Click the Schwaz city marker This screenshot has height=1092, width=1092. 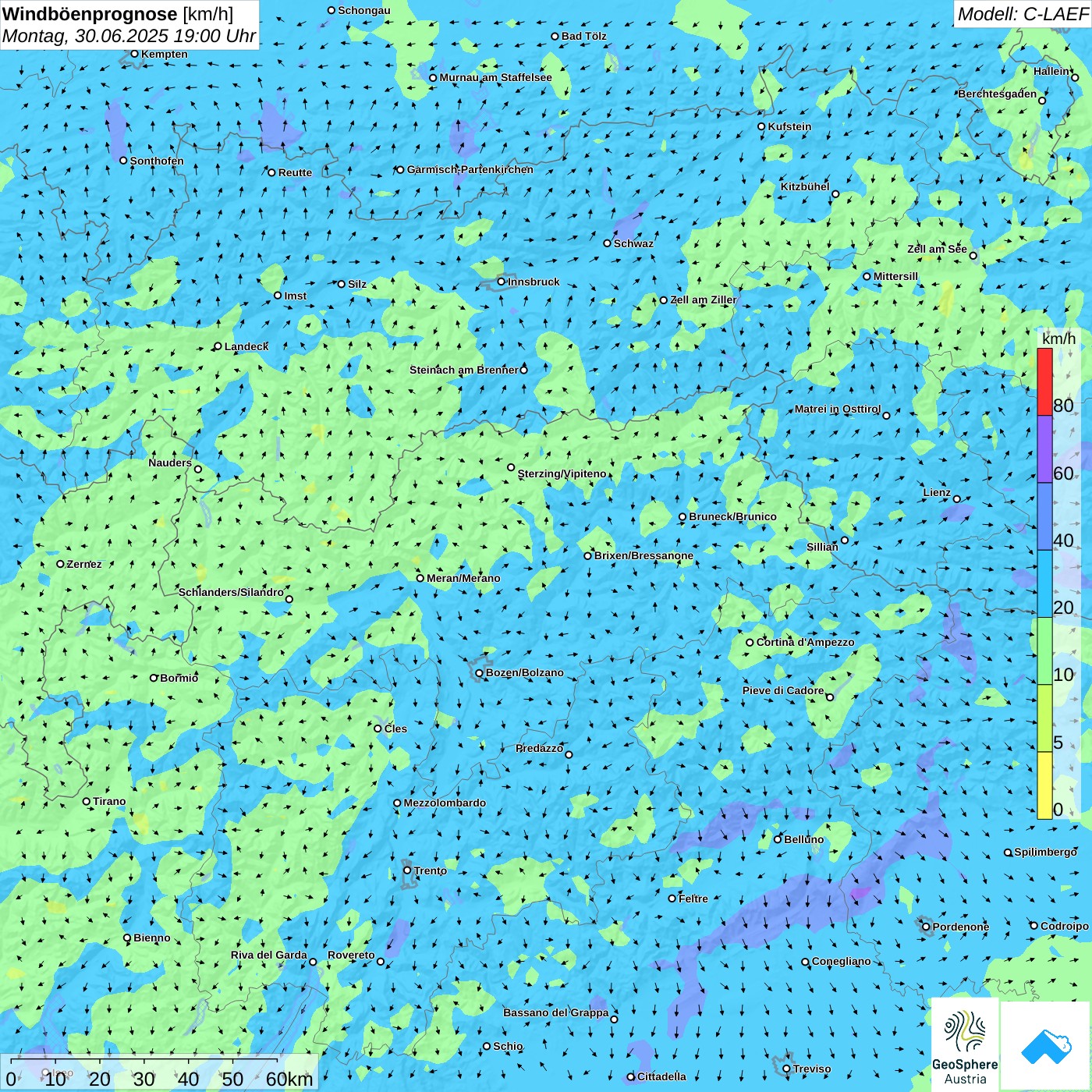pos(607,243)
